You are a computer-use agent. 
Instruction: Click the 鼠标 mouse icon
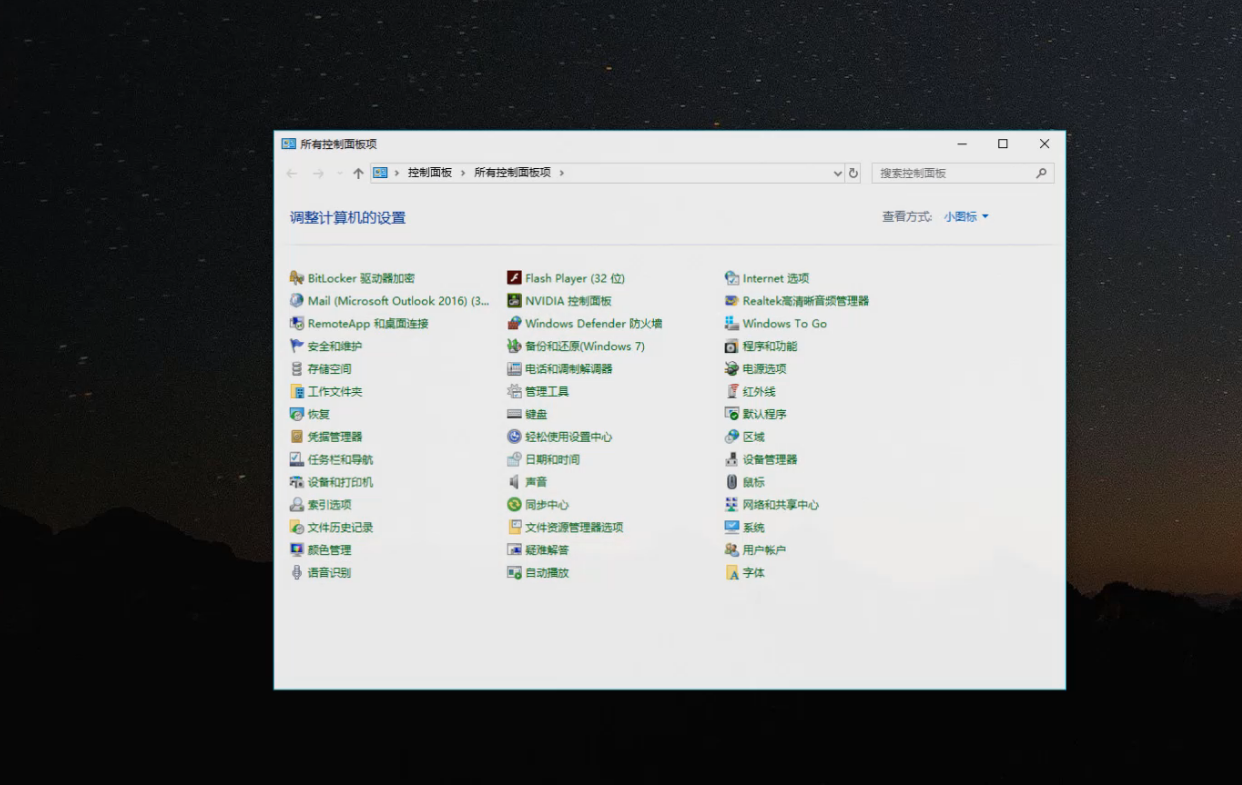(x=732, y=482)
